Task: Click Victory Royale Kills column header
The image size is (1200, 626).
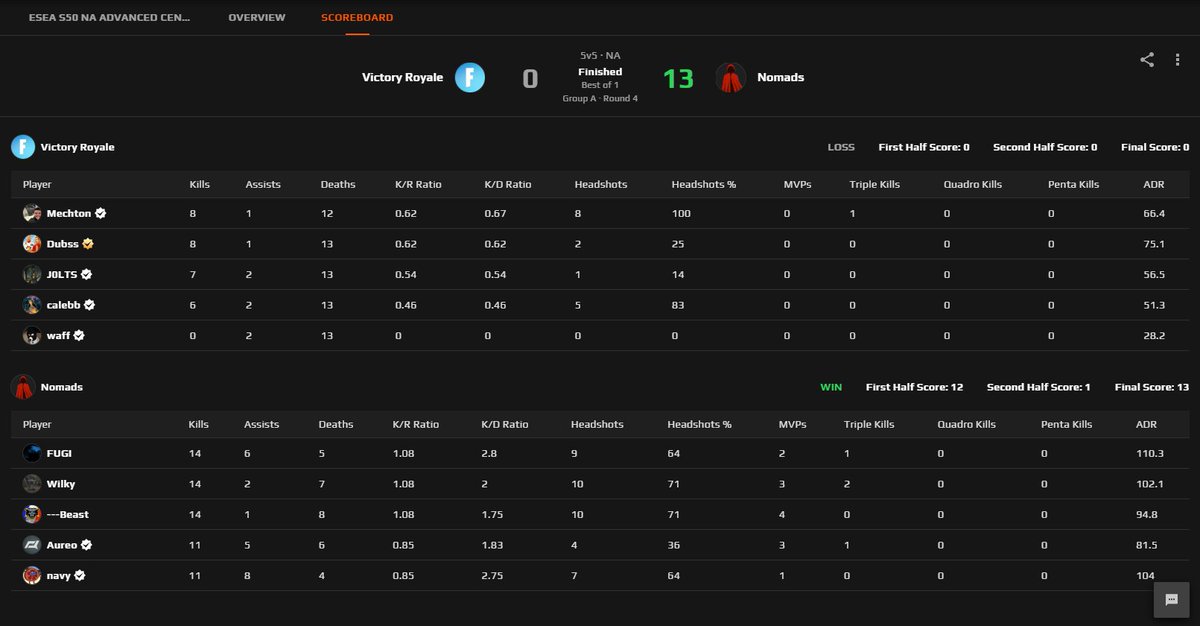Action: click(200, 184)
